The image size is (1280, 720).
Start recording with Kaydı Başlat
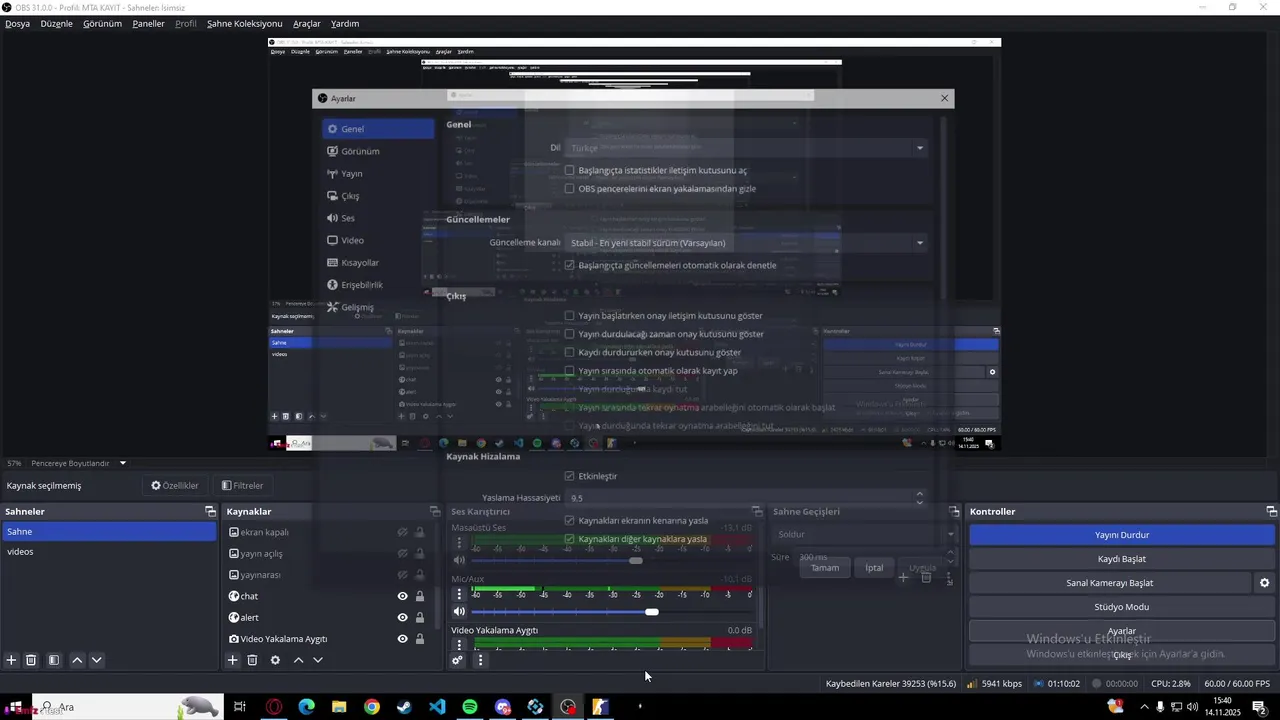pyautogui.click(x=1121, y=559)
